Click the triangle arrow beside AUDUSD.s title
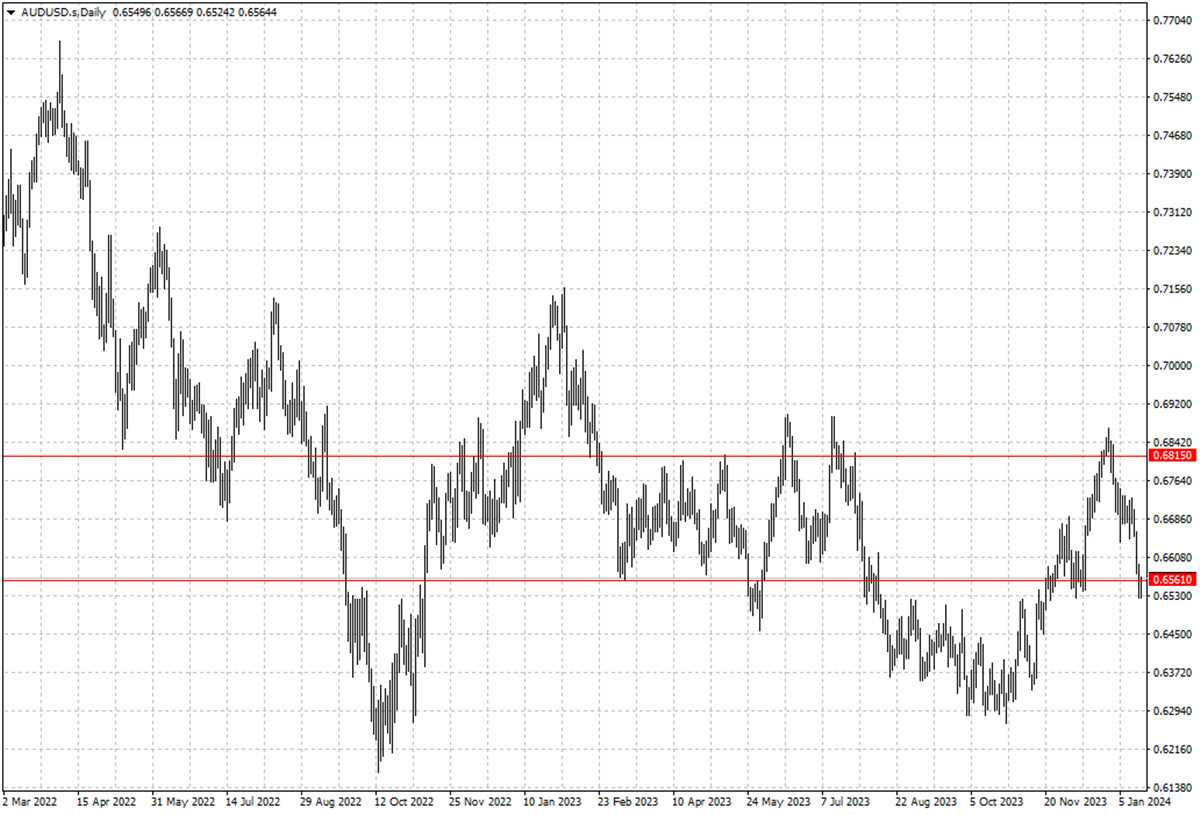The height and width of the screenshot is (815, 1200). 11,12
